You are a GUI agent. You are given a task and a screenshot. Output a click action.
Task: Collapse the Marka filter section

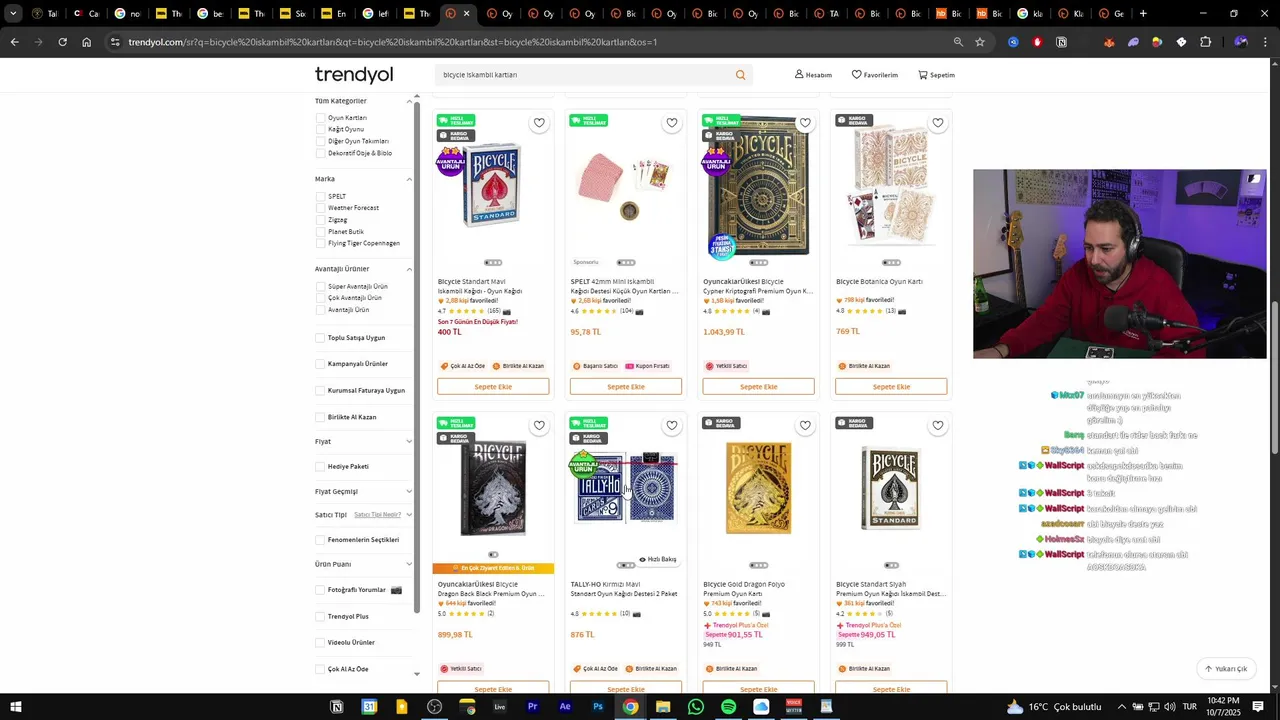click(x=409, y=179)
